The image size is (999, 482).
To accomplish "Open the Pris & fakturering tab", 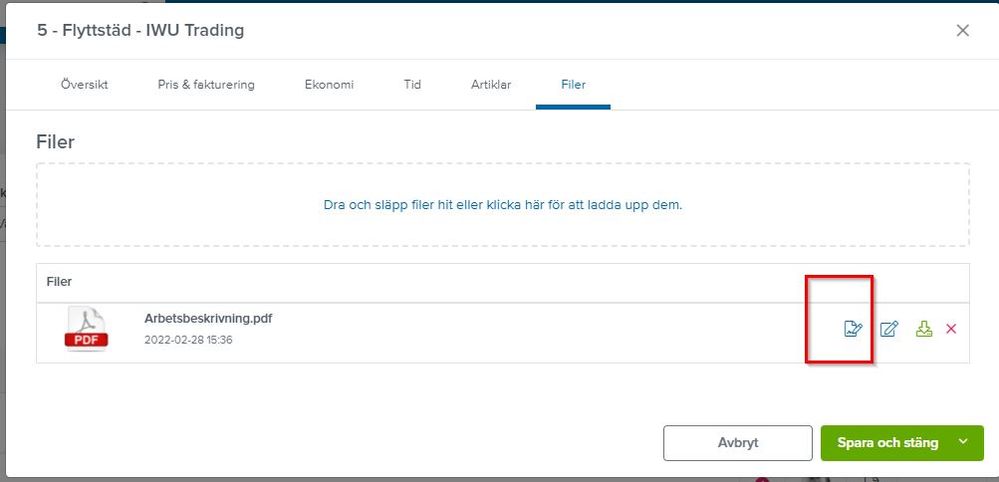I will 206,85.
